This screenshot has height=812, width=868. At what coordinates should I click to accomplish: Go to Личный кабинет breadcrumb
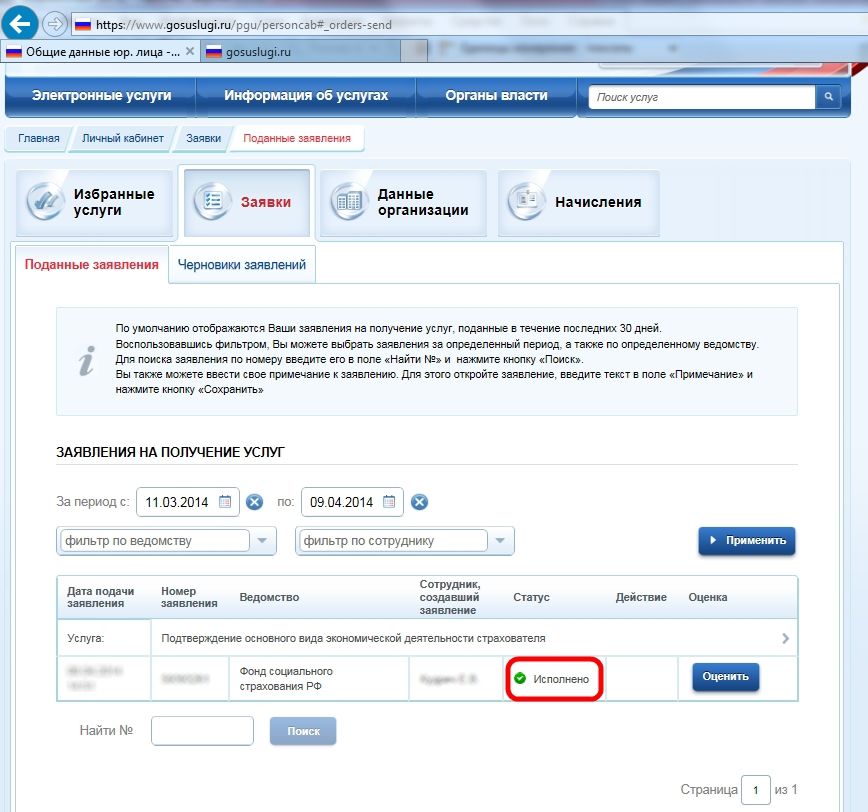[122, 138]
